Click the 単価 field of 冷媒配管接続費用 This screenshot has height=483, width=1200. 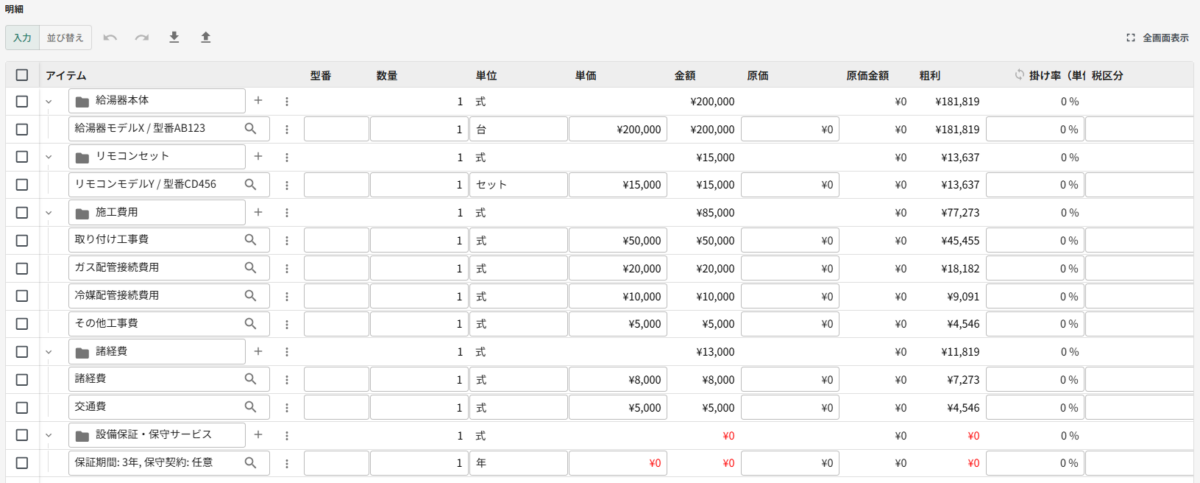coord(617,296)
